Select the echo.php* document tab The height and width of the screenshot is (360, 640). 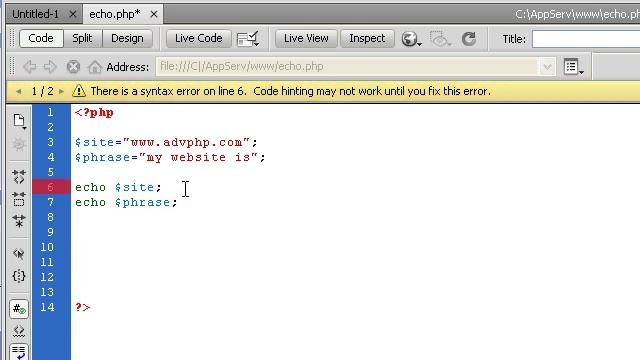point(114,14)
